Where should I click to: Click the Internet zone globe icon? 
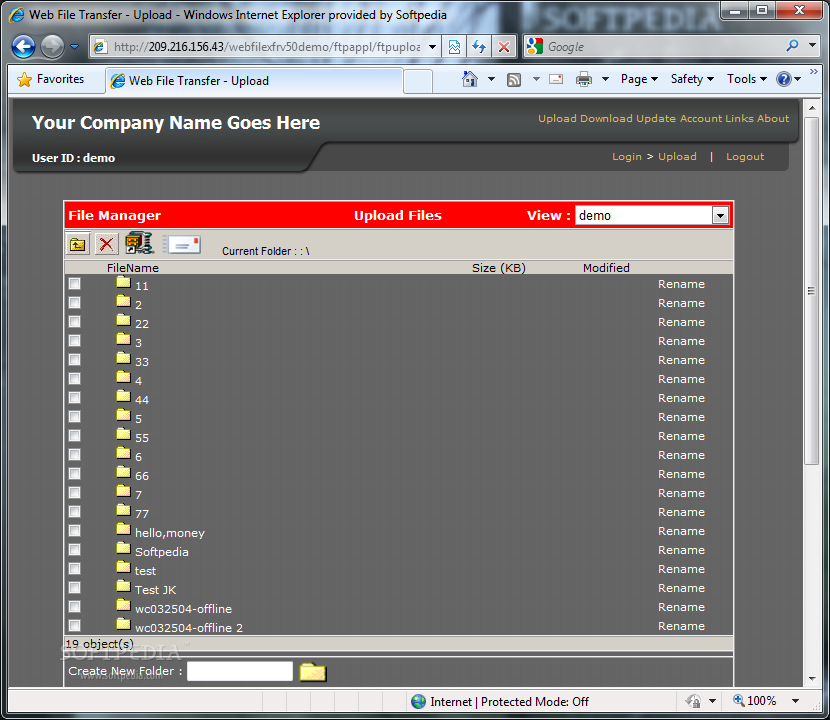point(418,701)
